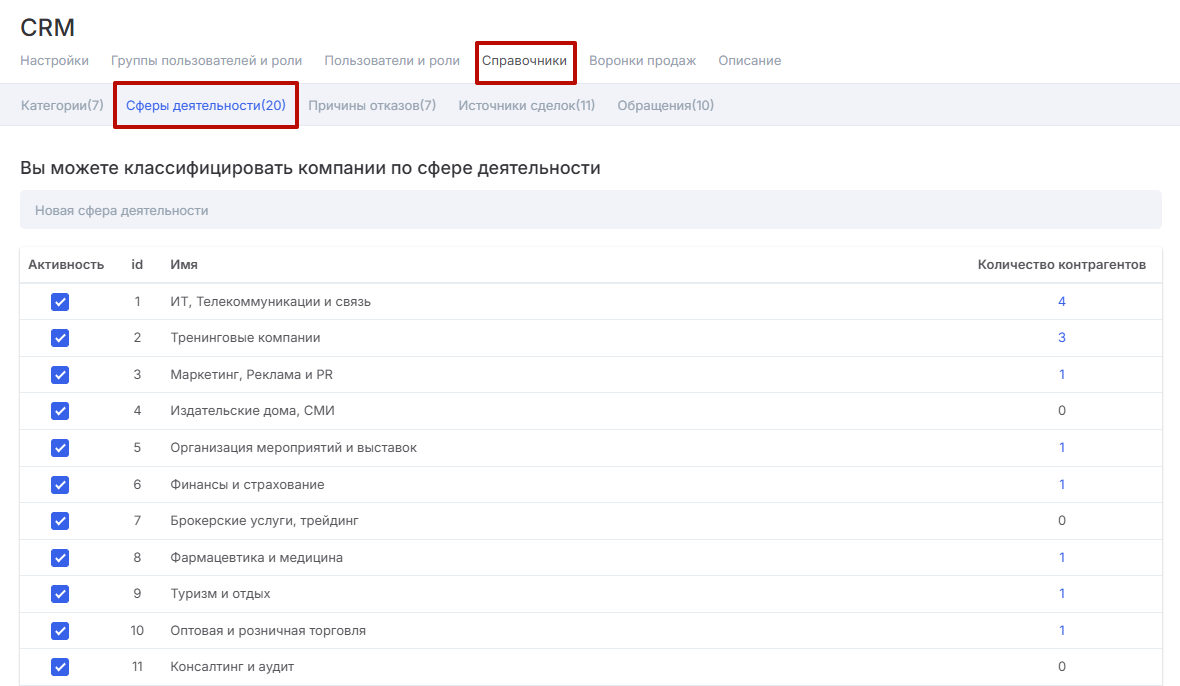Open Причины отказов(7) subtab

[372, 106]
